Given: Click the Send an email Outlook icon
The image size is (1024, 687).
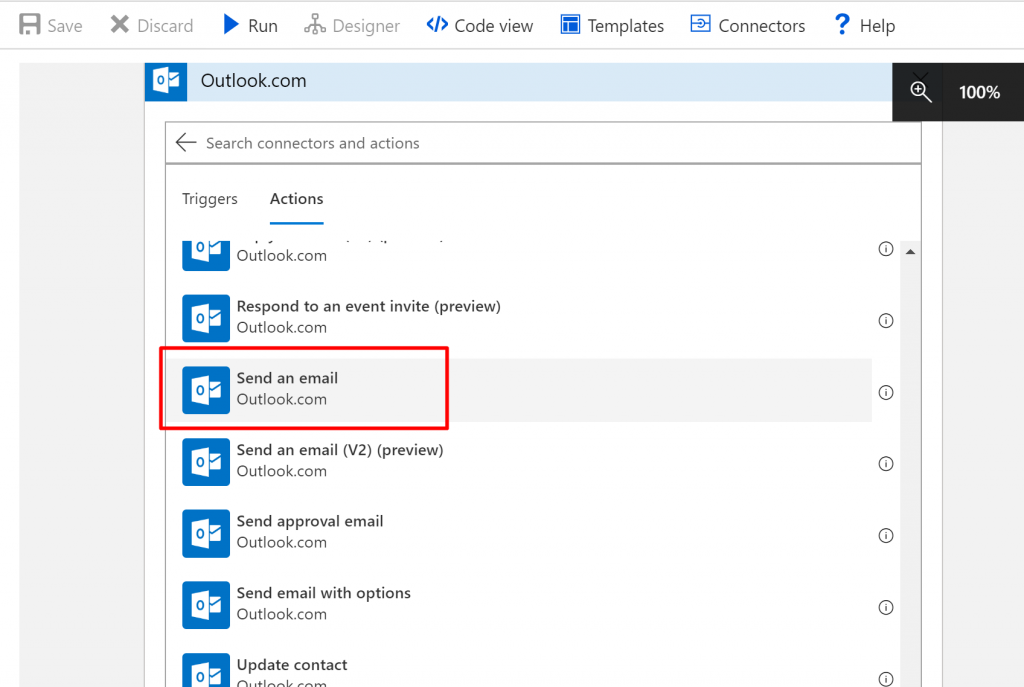Looking at the screenshot, I should click(x=206, y=390).
